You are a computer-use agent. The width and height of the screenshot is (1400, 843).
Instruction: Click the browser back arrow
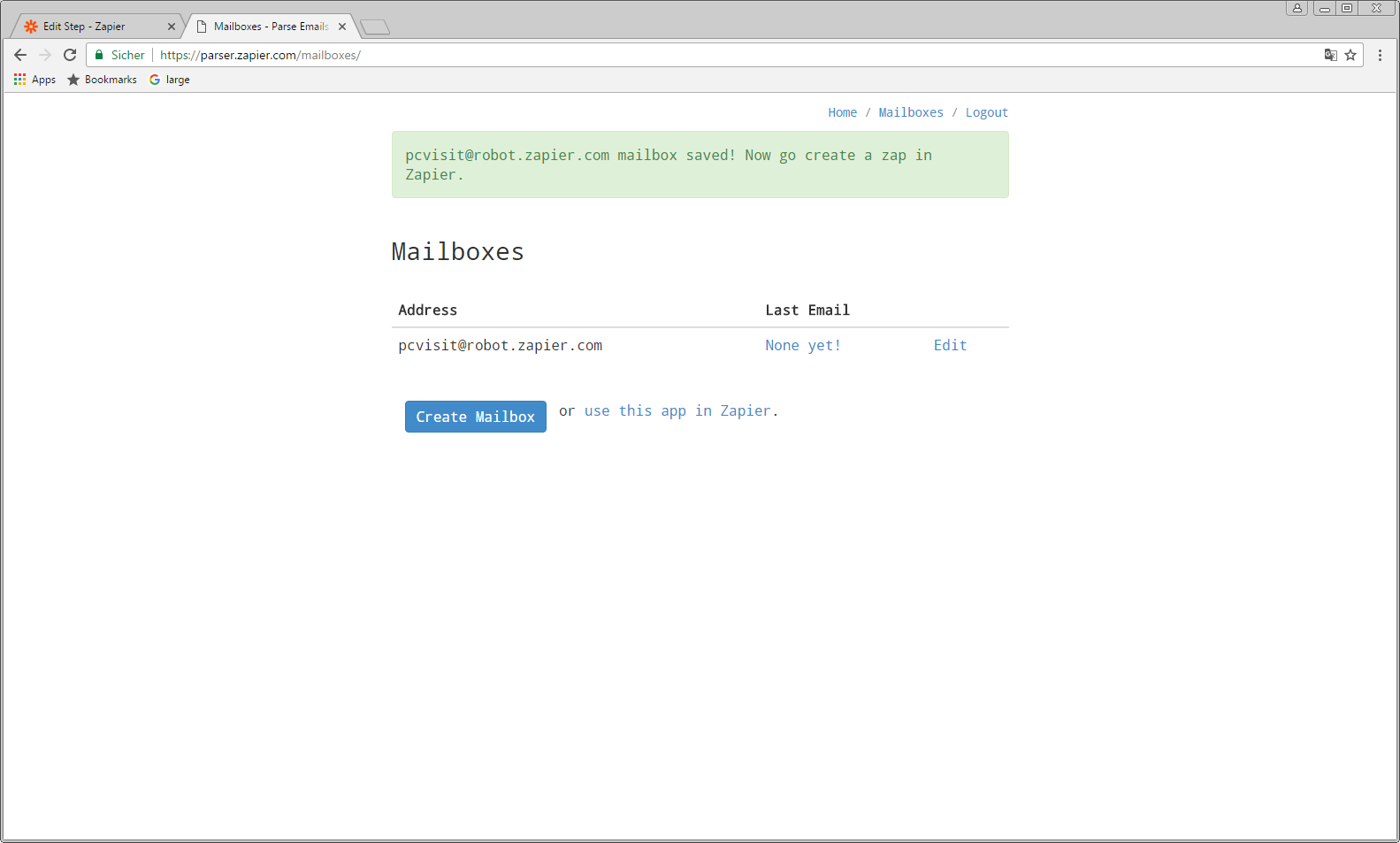click(x=20, y=55)
